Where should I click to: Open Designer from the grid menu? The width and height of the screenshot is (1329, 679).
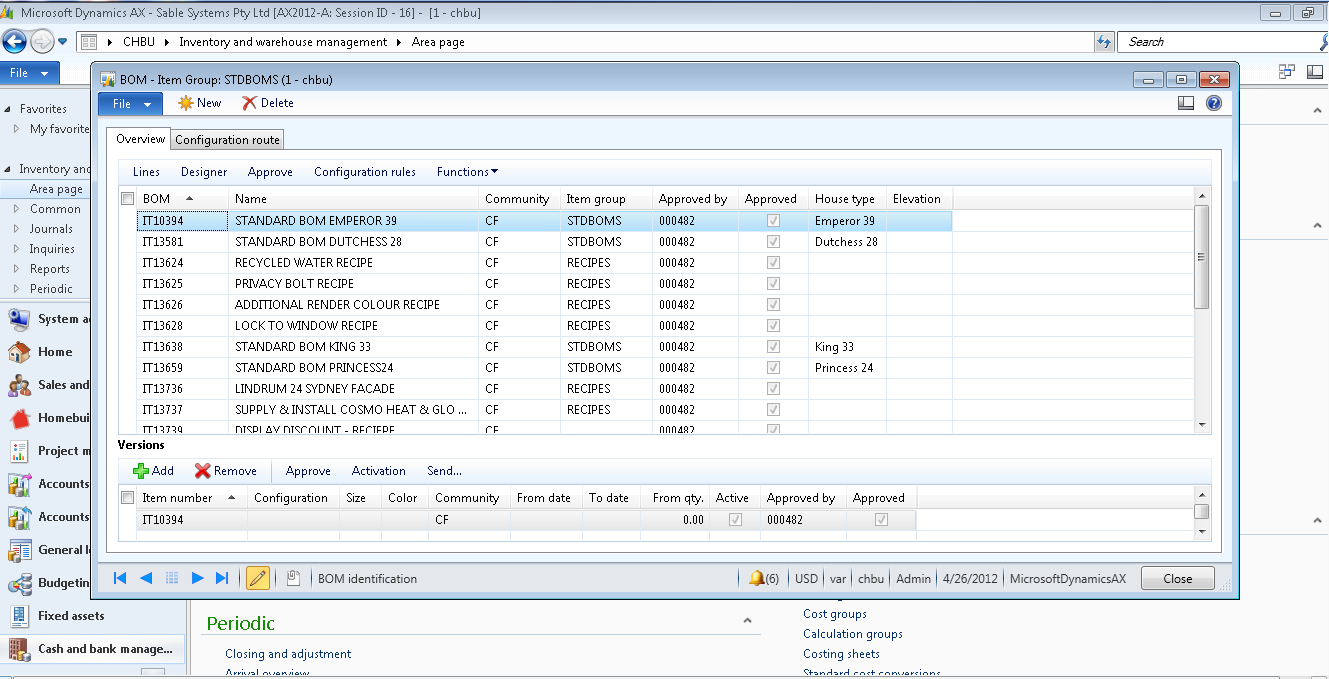(204, 172)
